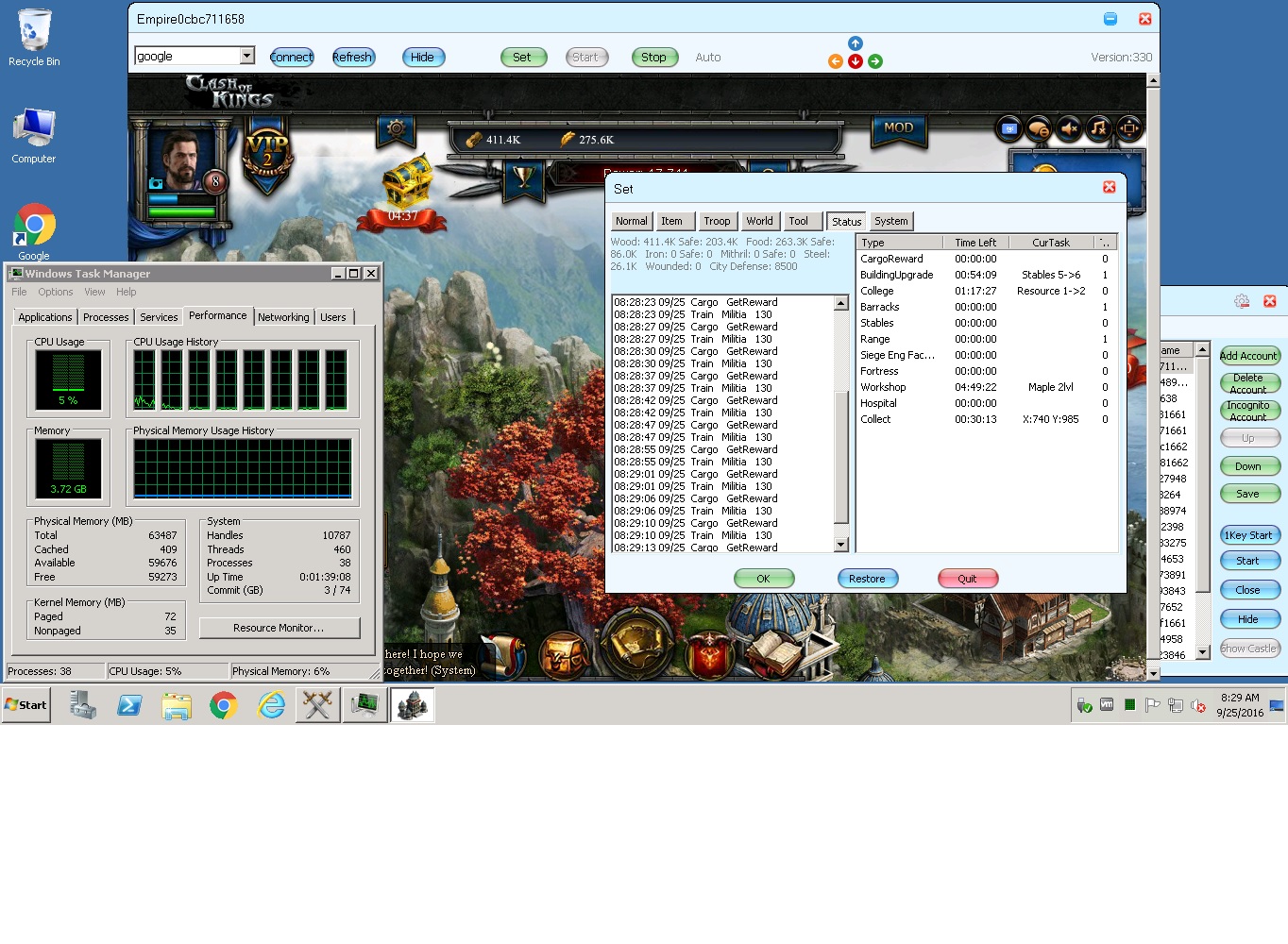The image size is (1288, 944).
Task: Click the lord portrait avatar
Action: point(181,159)
